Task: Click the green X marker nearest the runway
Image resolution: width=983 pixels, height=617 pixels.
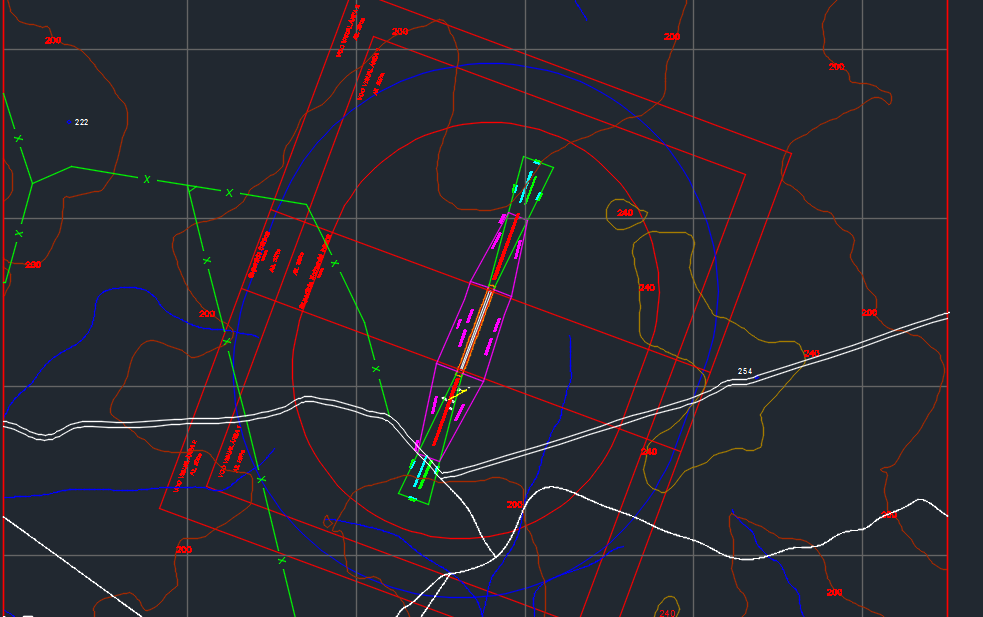Action: [376, 369]
